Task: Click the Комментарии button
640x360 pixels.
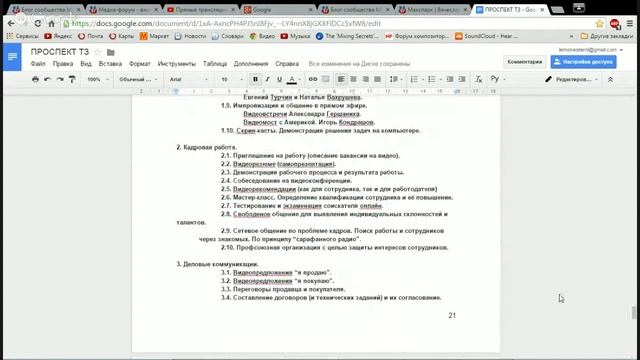Action: (524, 62)
